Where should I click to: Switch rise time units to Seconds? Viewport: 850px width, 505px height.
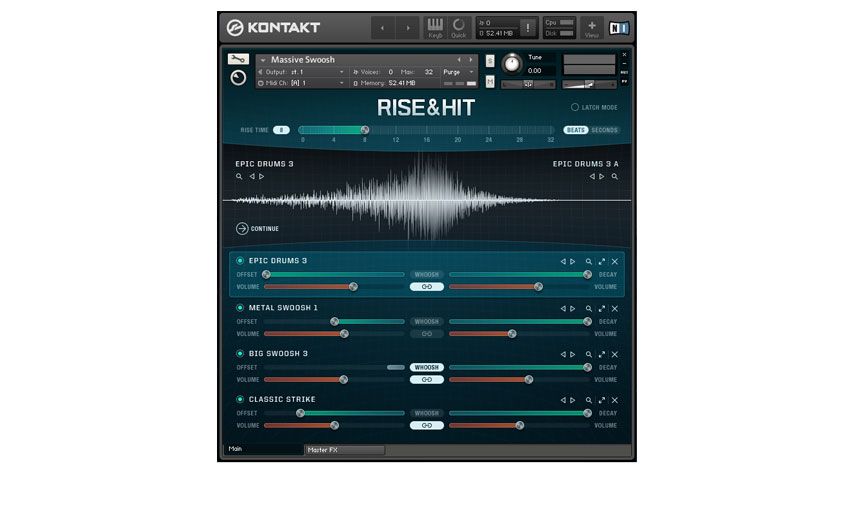(604, 130)
